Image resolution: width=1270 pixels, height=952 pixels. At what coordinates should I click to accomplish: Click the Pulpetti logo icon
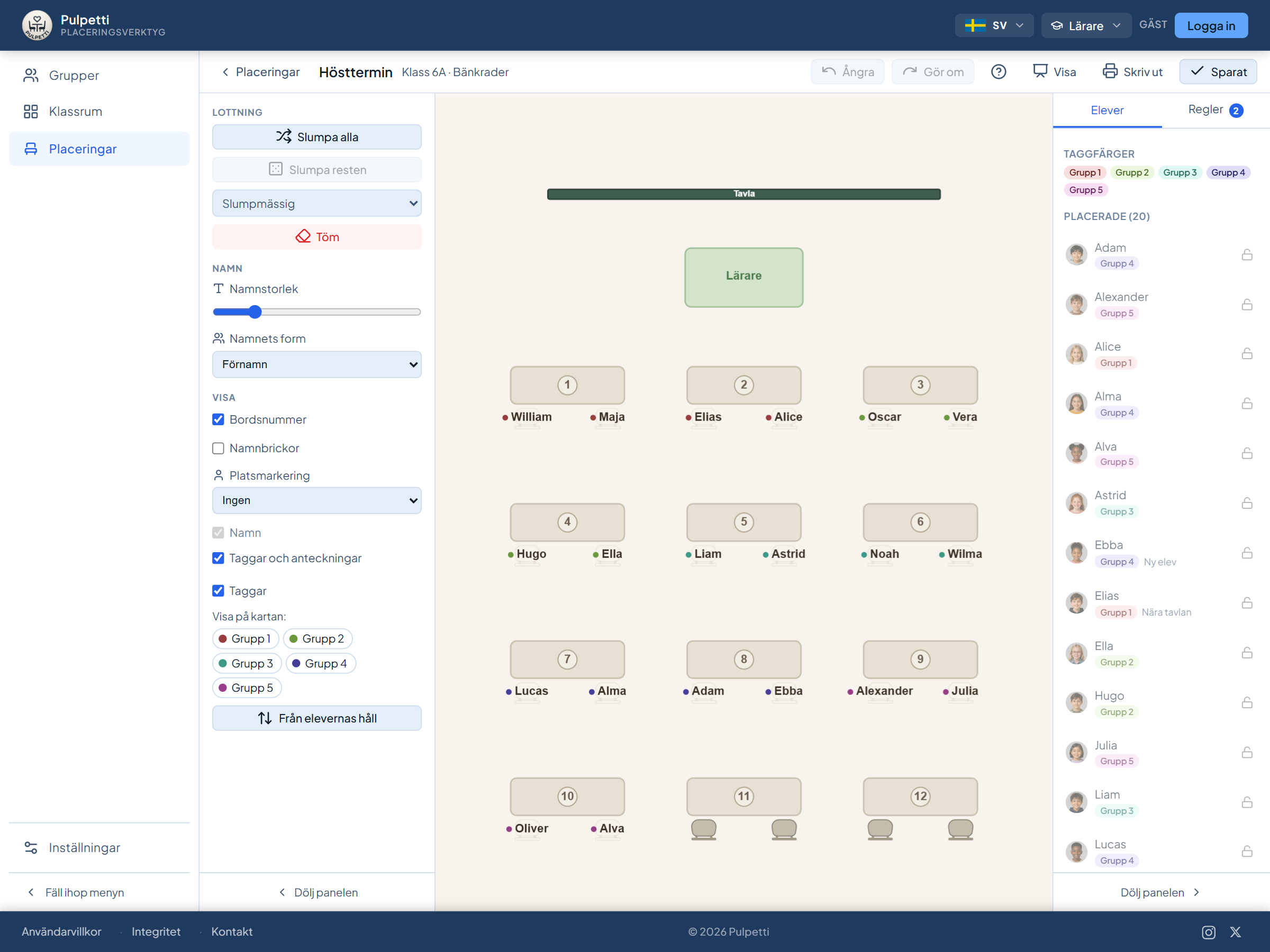point(37,25)
